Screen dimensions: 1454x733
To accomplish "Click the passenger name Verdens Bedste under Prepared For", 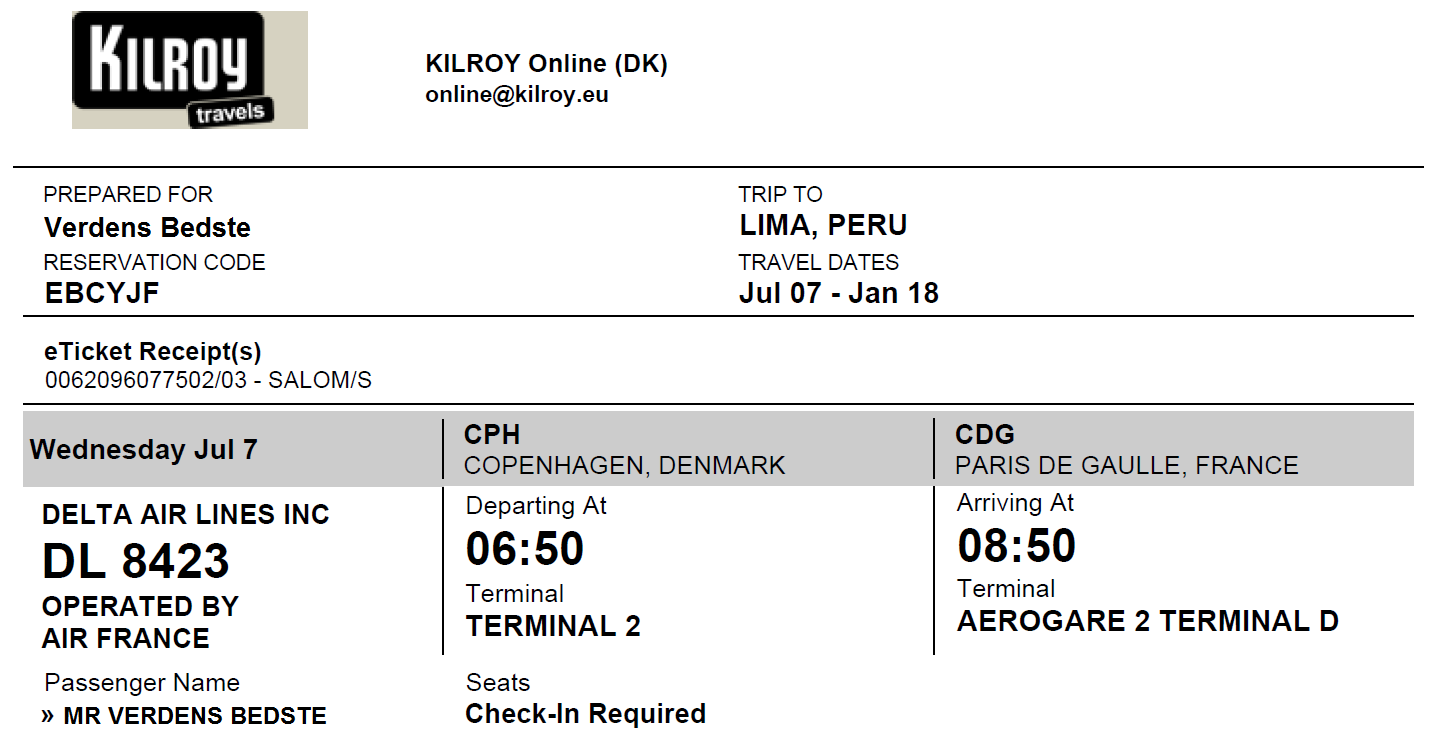I will tap(147, 228).
